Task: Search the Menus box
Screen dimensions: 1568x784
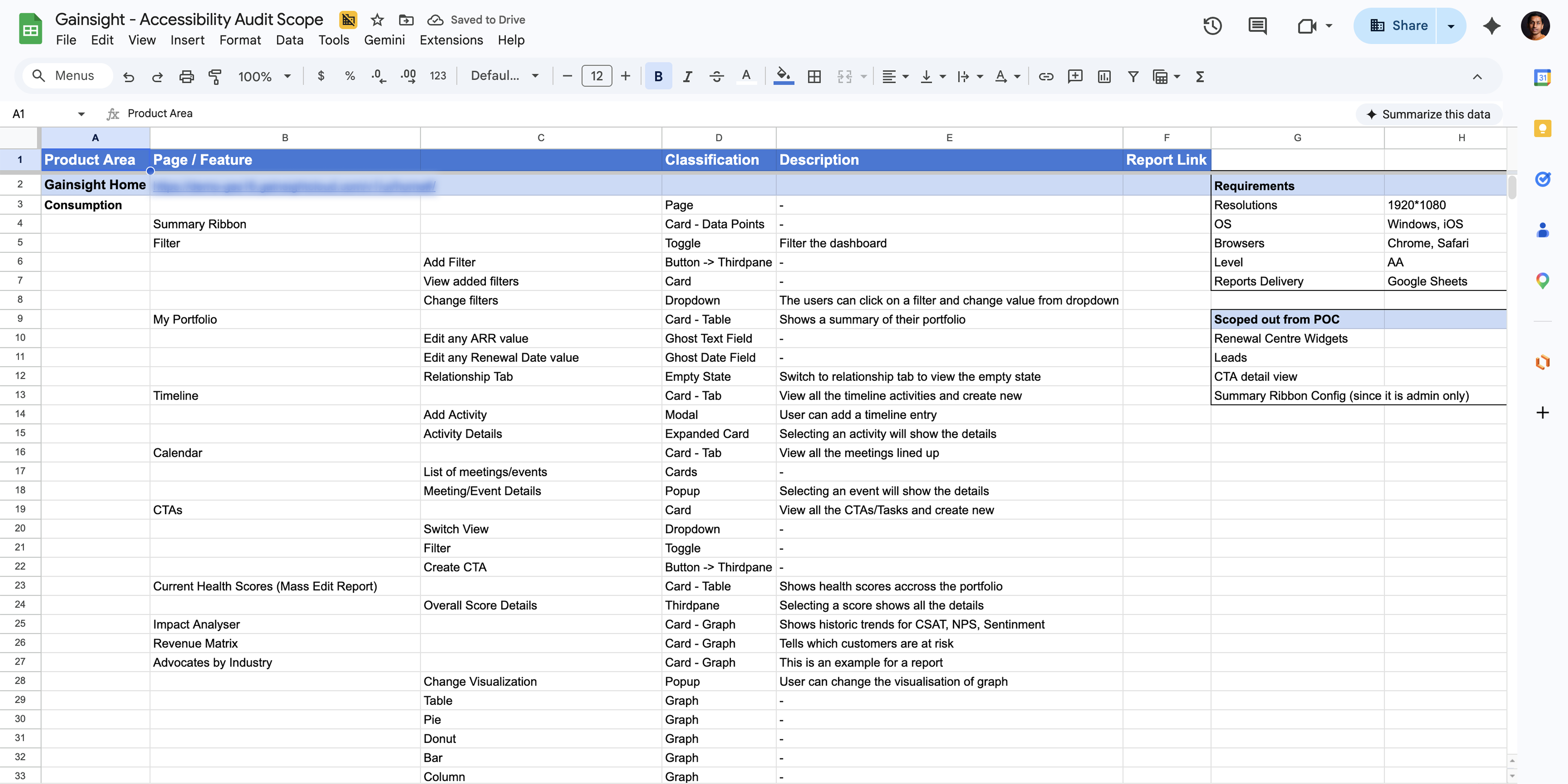Action: [x=68, y=76]
